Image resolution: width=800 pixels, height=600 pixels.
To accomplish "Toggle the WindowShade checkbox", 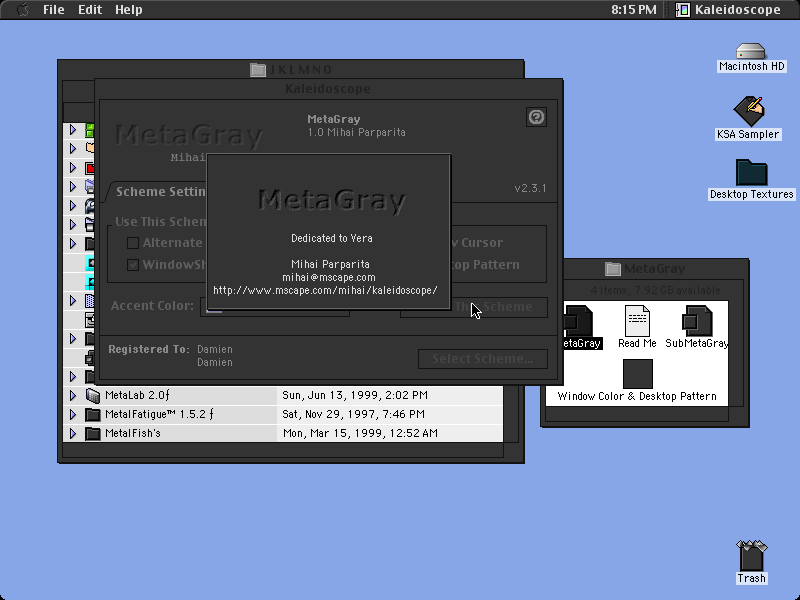I will coord(133,265).
